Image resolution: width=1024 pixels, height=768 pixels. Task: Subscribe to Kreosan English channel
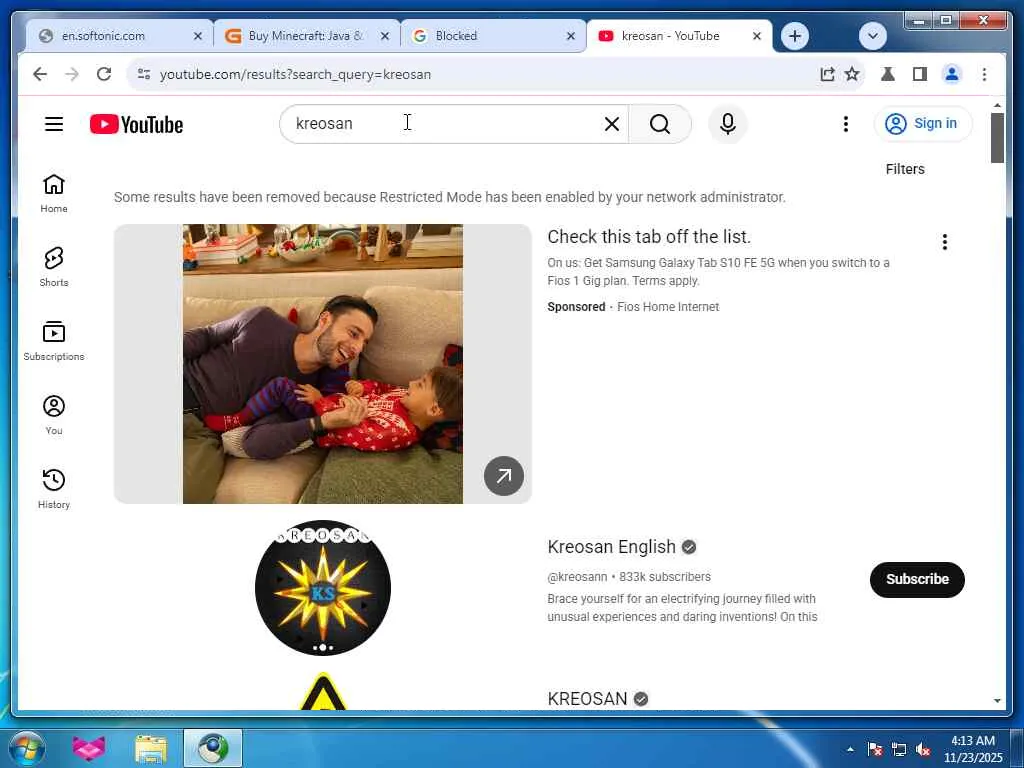(x=917, y=579)
